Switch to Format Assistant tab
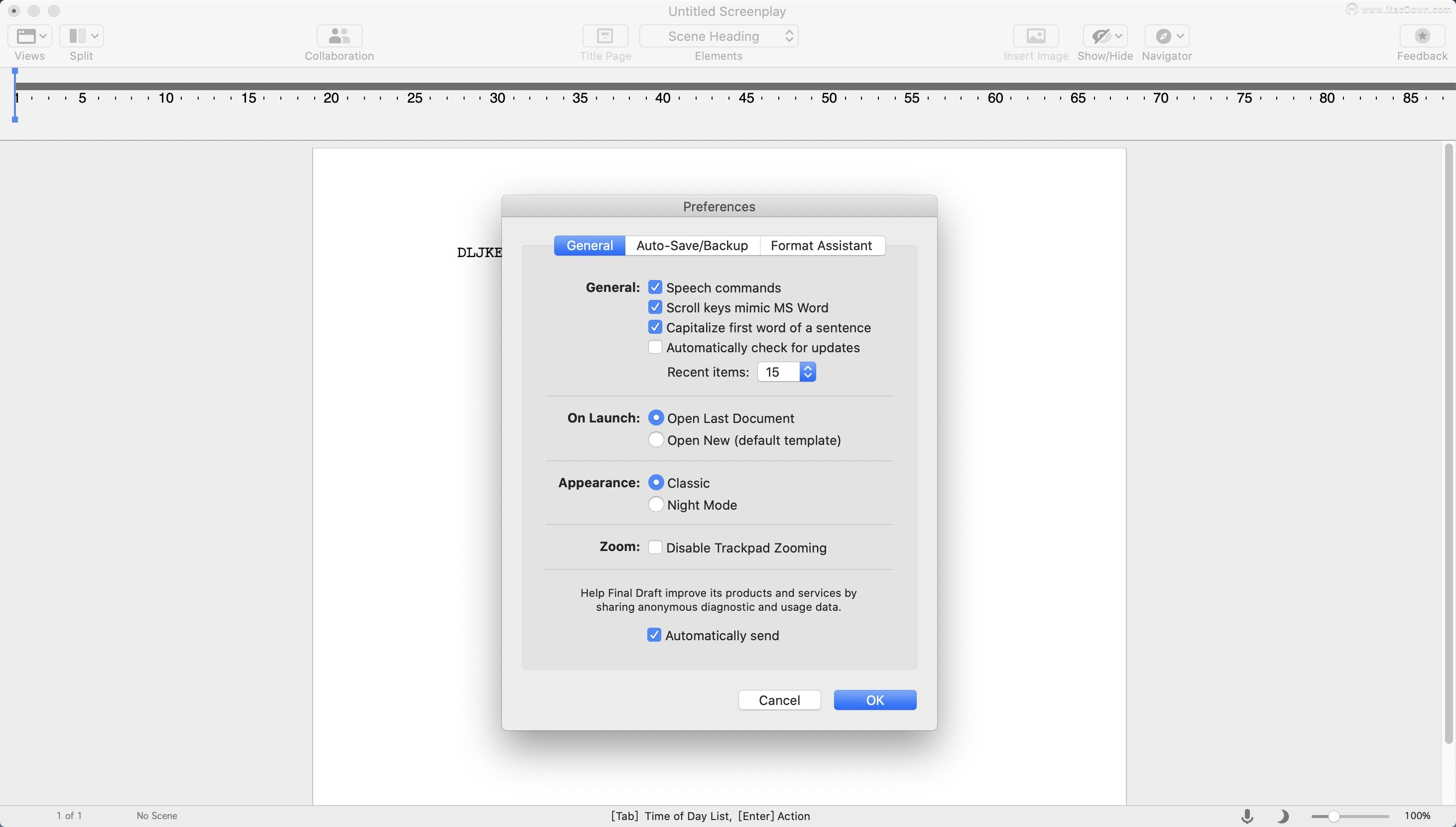Image resolution: width=1456 pixels, height=827 pixels. click(x=821, y=245)
